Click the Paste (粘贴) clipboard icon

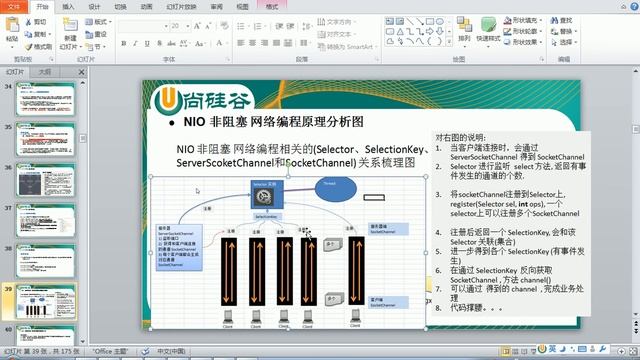coord(12,25)
